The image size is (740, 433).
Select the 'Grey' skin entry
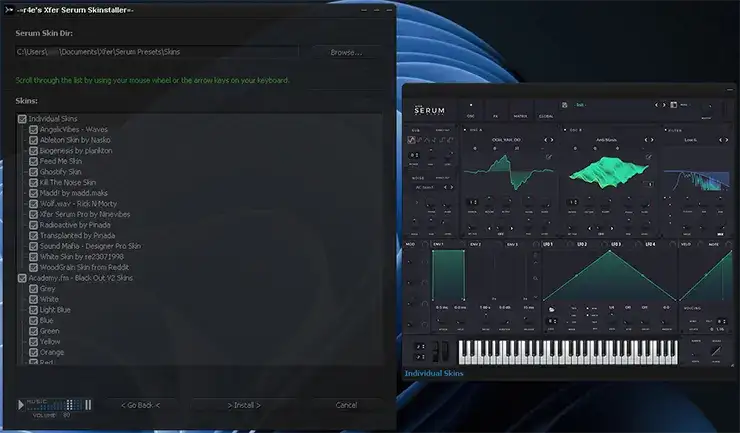tap(48, 289)
